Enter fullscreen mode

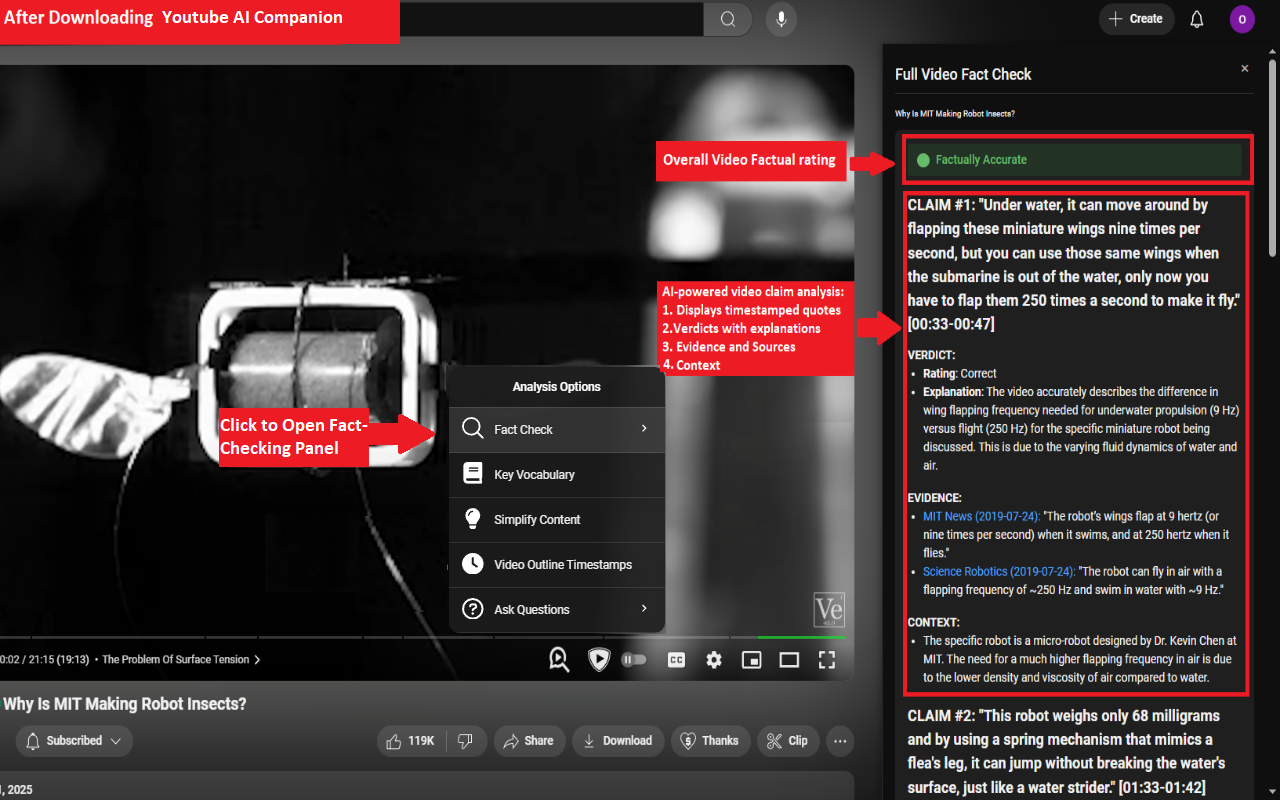coord(827,660)
